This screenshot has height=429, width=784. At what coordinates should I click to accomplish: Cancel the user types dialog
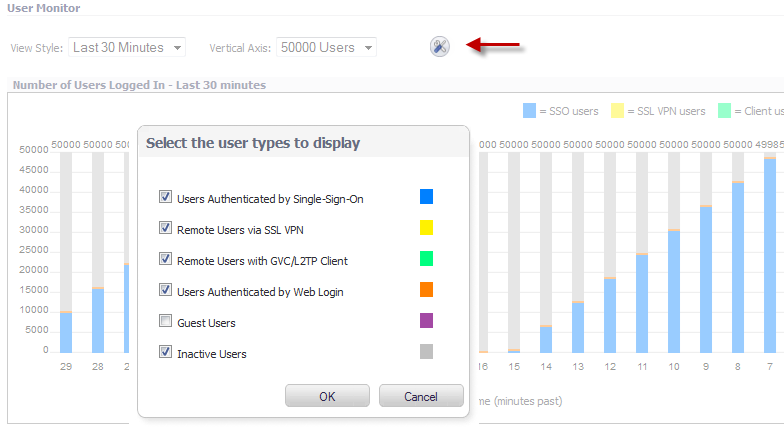[421, 396]
